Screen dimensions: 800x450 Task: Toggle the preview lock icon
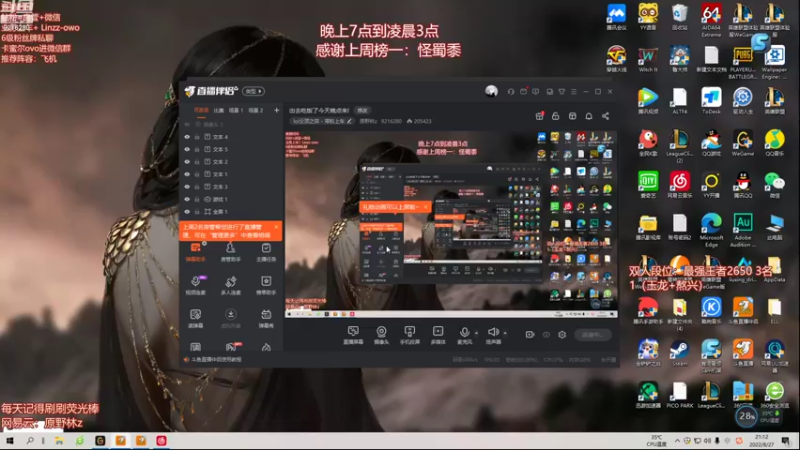556,116
